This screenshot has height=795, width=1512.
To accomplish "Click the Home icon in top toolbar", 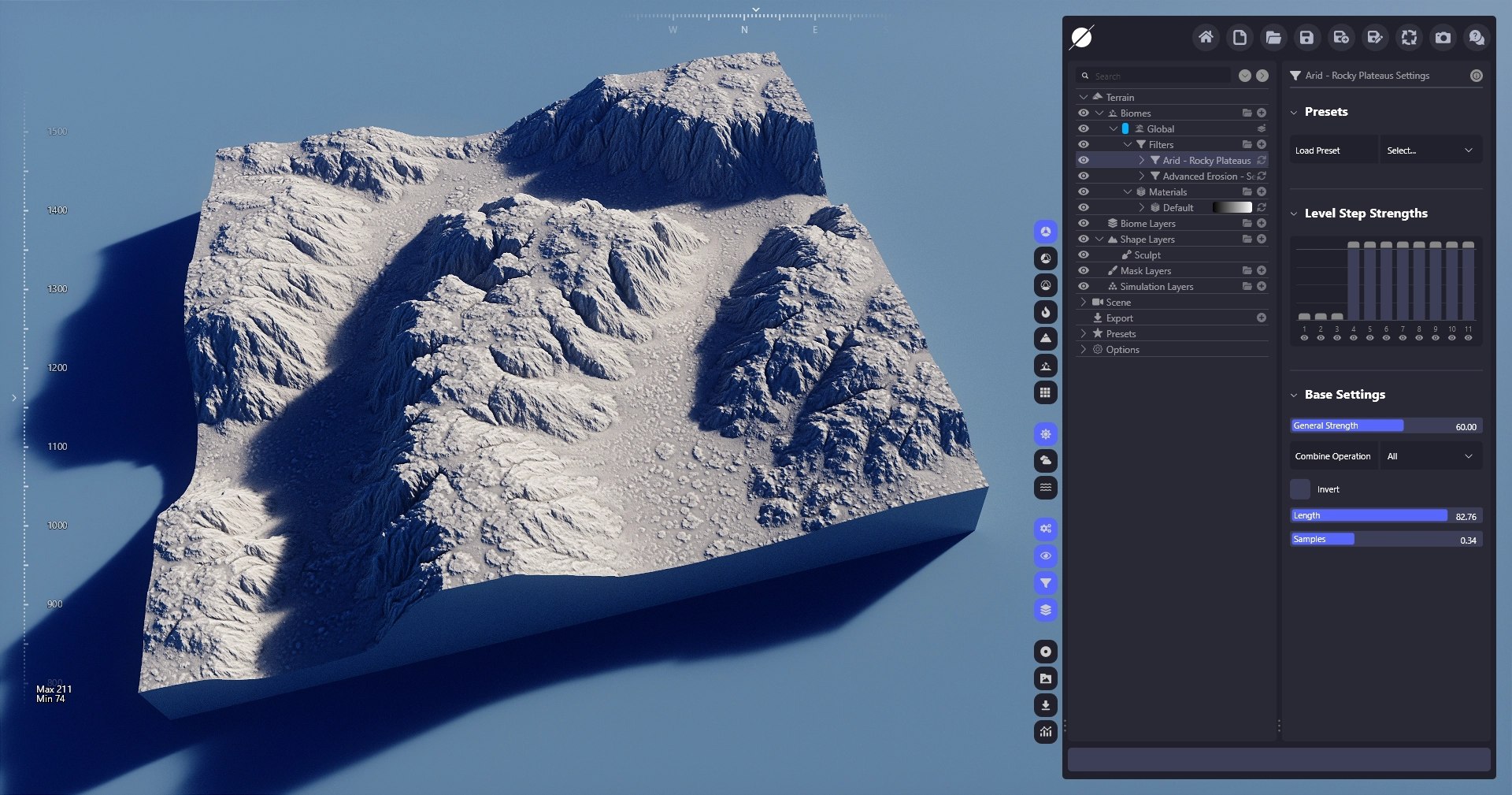I will tap(1205, 37).
